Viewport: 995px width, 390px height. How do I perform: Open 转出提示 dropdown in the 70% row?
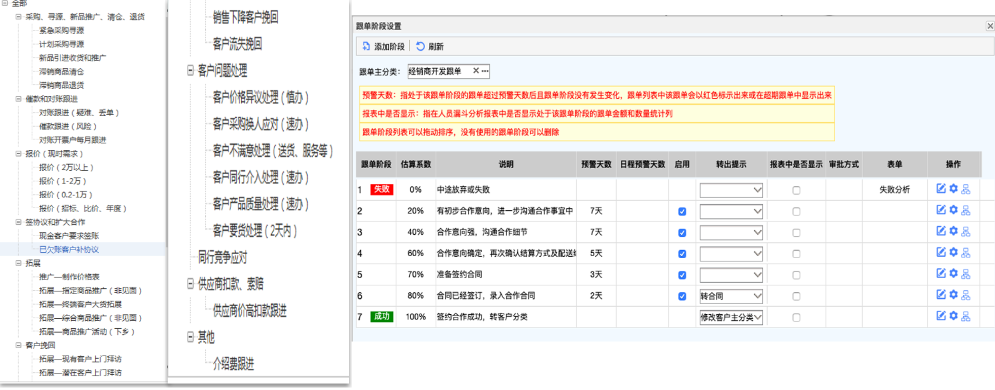tap(731, 275)
